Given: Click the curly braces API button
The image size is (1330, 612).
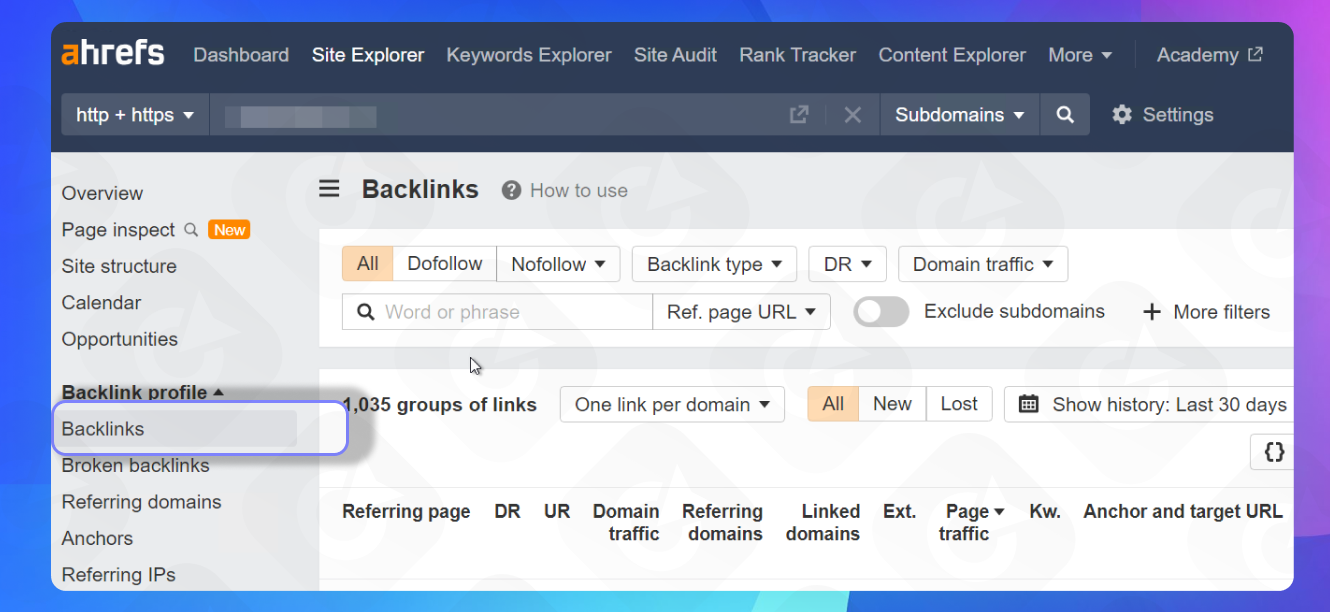Looking at the screenshot, I should [1273, 452].
